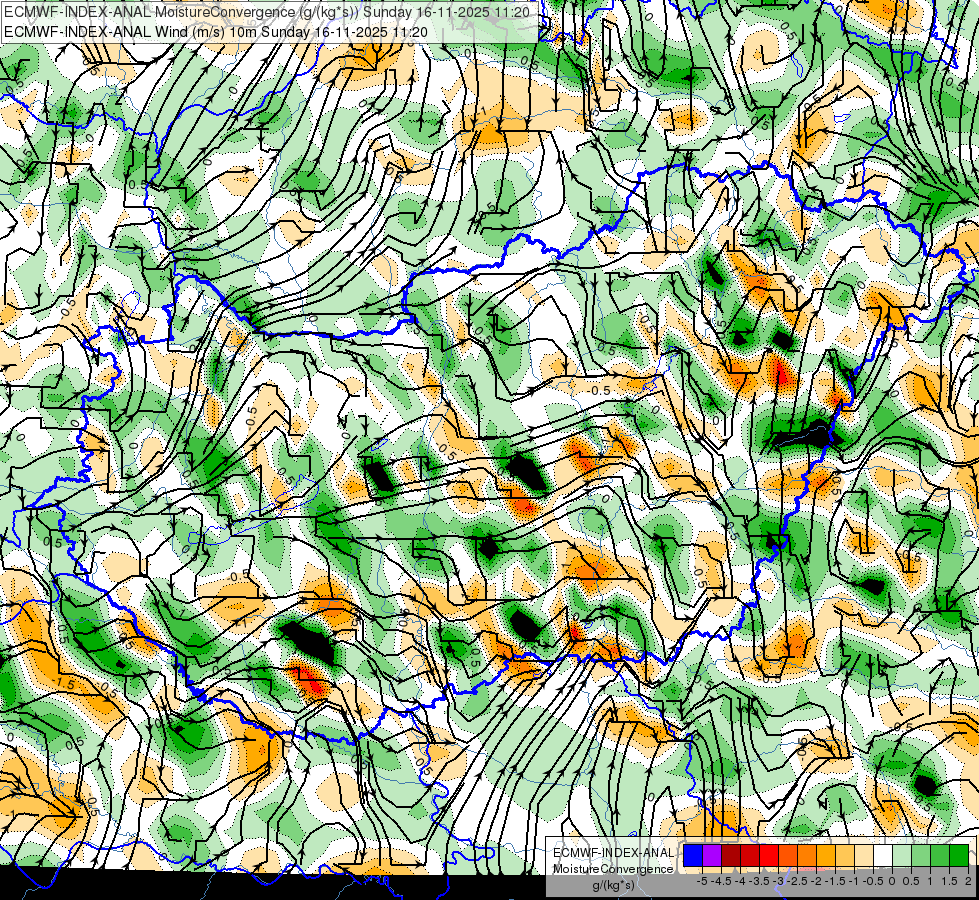Click the -1.5 contour label on the map
The image size is (979, 900).
[64, 685]
